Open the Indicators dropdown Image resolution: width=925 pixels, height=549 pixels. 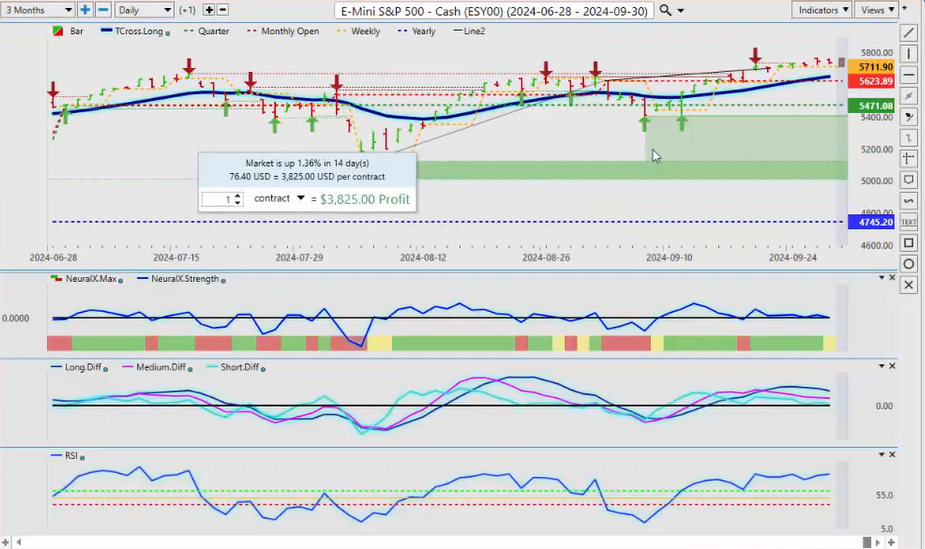pos(822,10)
